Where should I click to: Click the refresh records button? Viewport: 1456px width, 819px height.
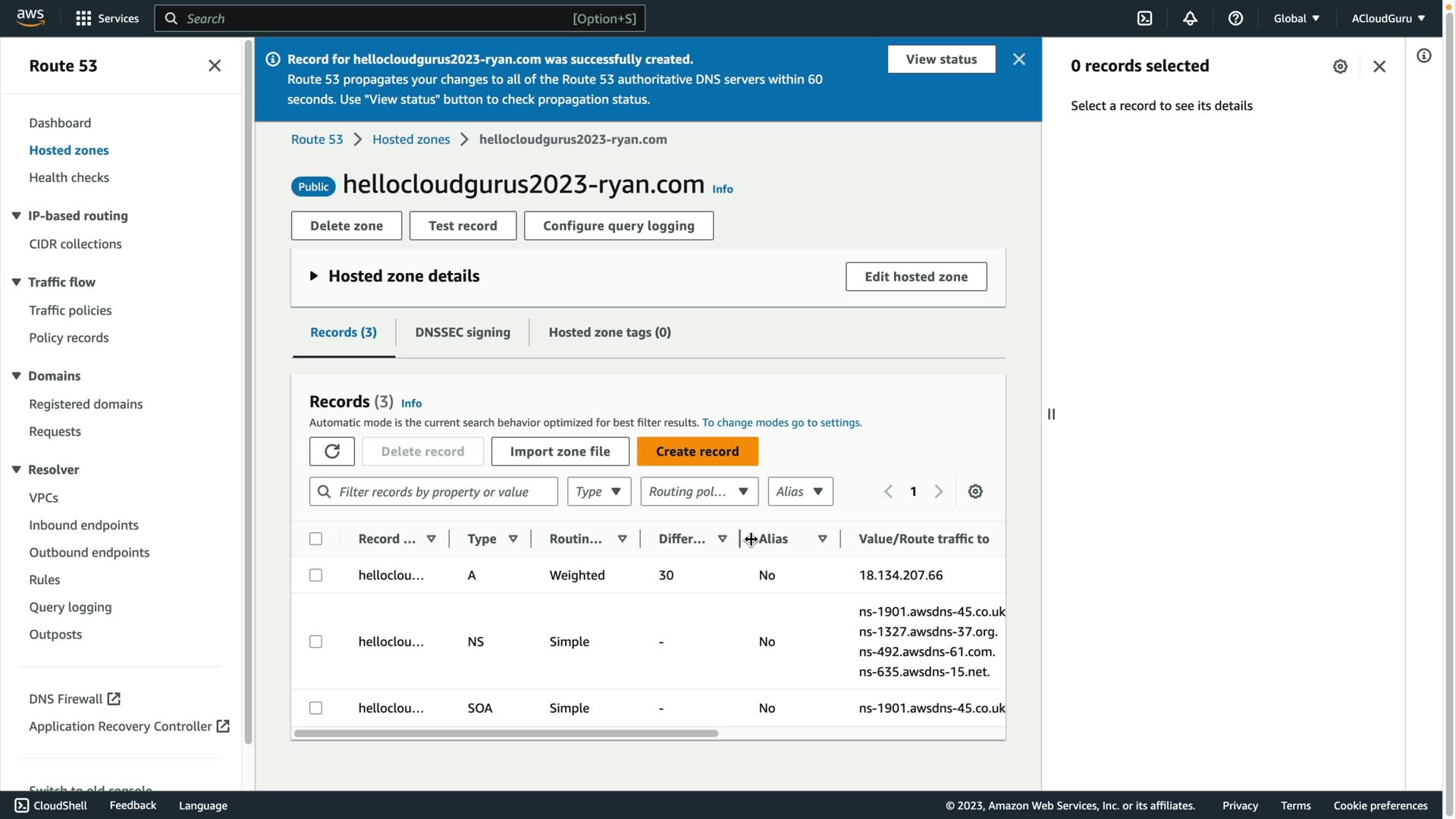[x=331, y=451]
